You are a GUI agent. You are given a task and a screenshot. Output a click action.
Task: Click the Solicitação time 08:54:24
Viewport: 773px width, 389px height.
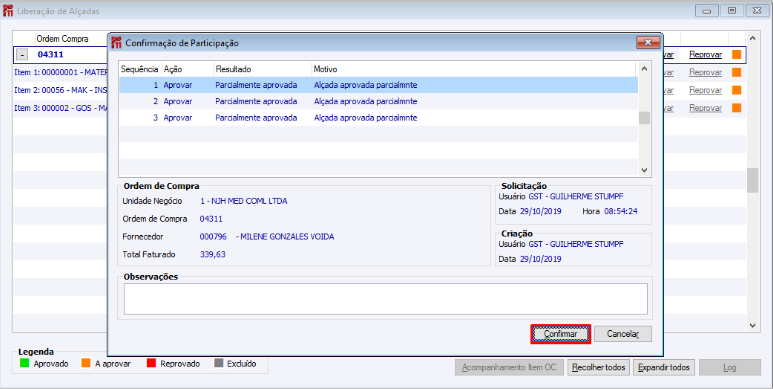(x=621, y=211)
